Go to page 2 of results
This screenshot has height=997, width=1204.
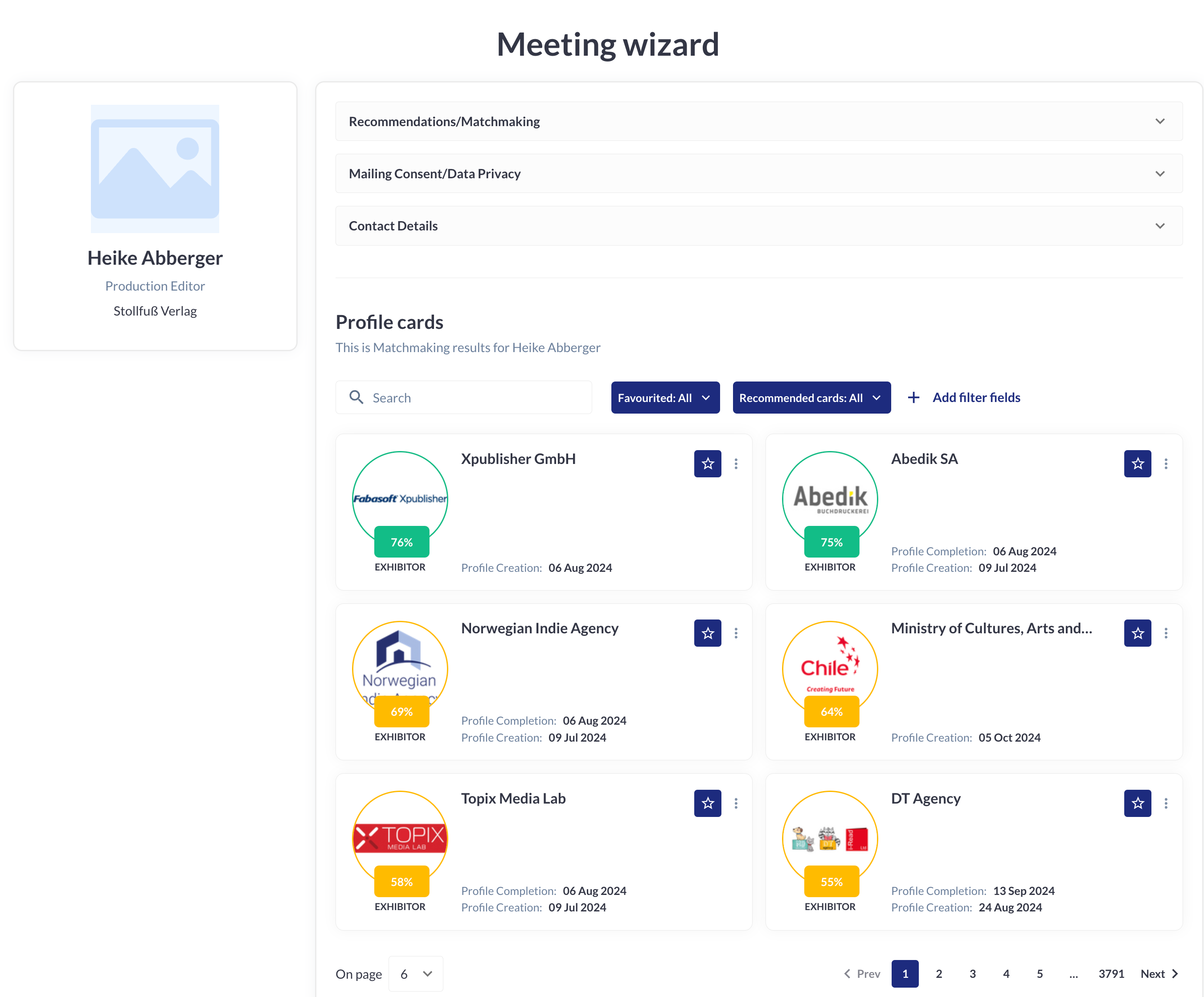(x=938, y=973)
